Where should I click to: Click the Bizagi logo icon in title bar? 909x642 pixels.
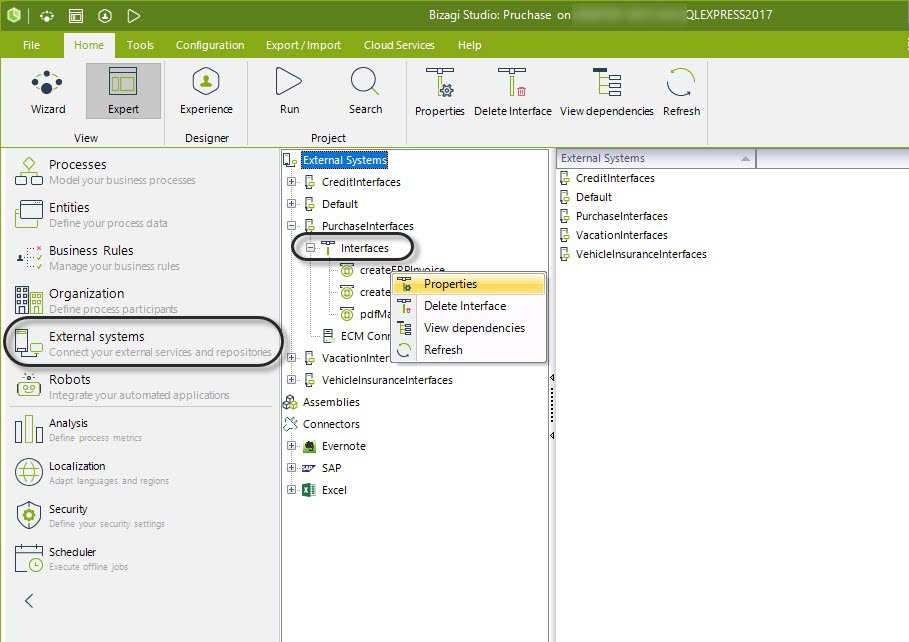13,15
